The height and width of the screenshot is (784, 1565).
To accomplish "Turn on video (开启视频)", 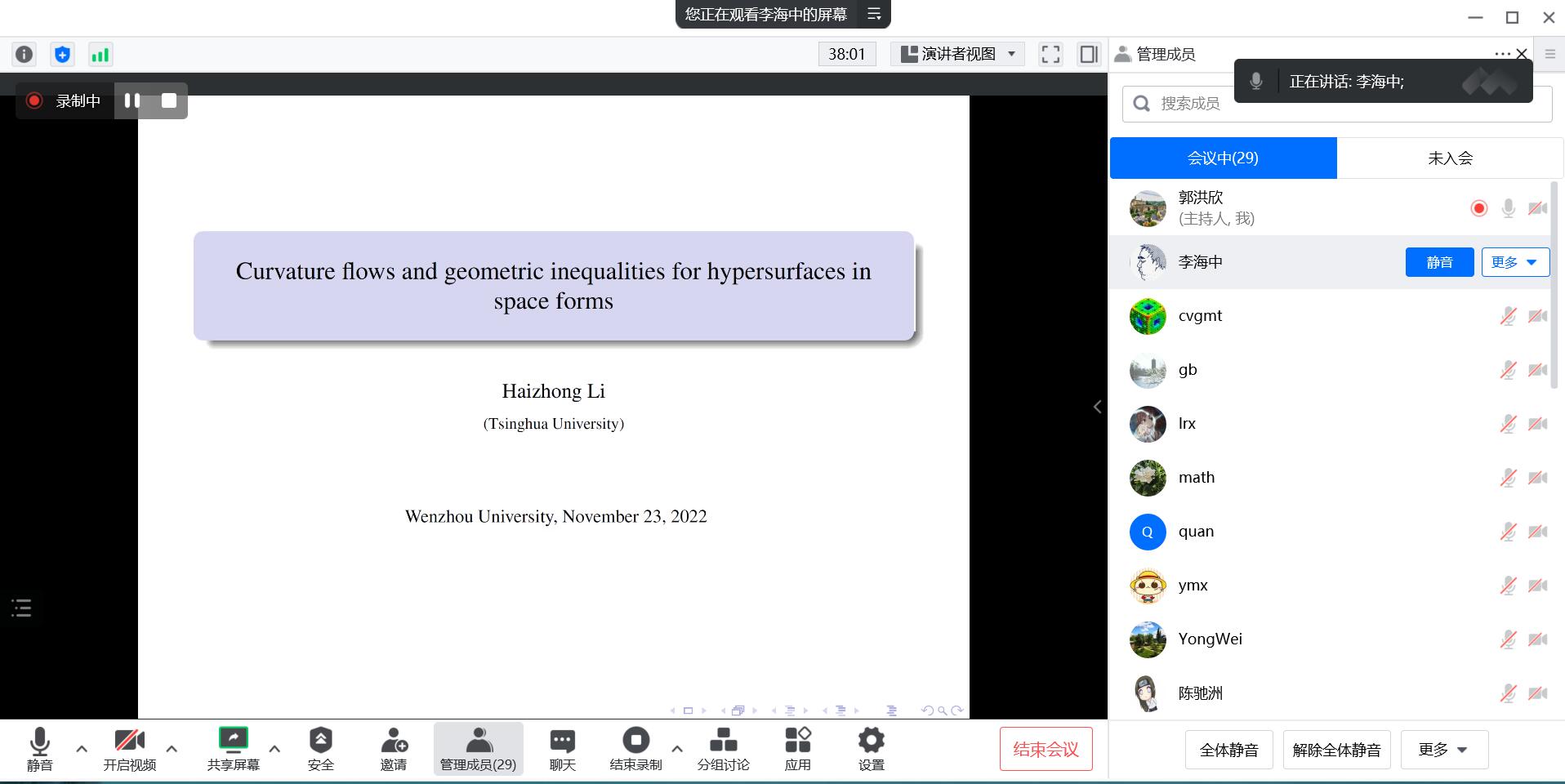I will [129, 749].
